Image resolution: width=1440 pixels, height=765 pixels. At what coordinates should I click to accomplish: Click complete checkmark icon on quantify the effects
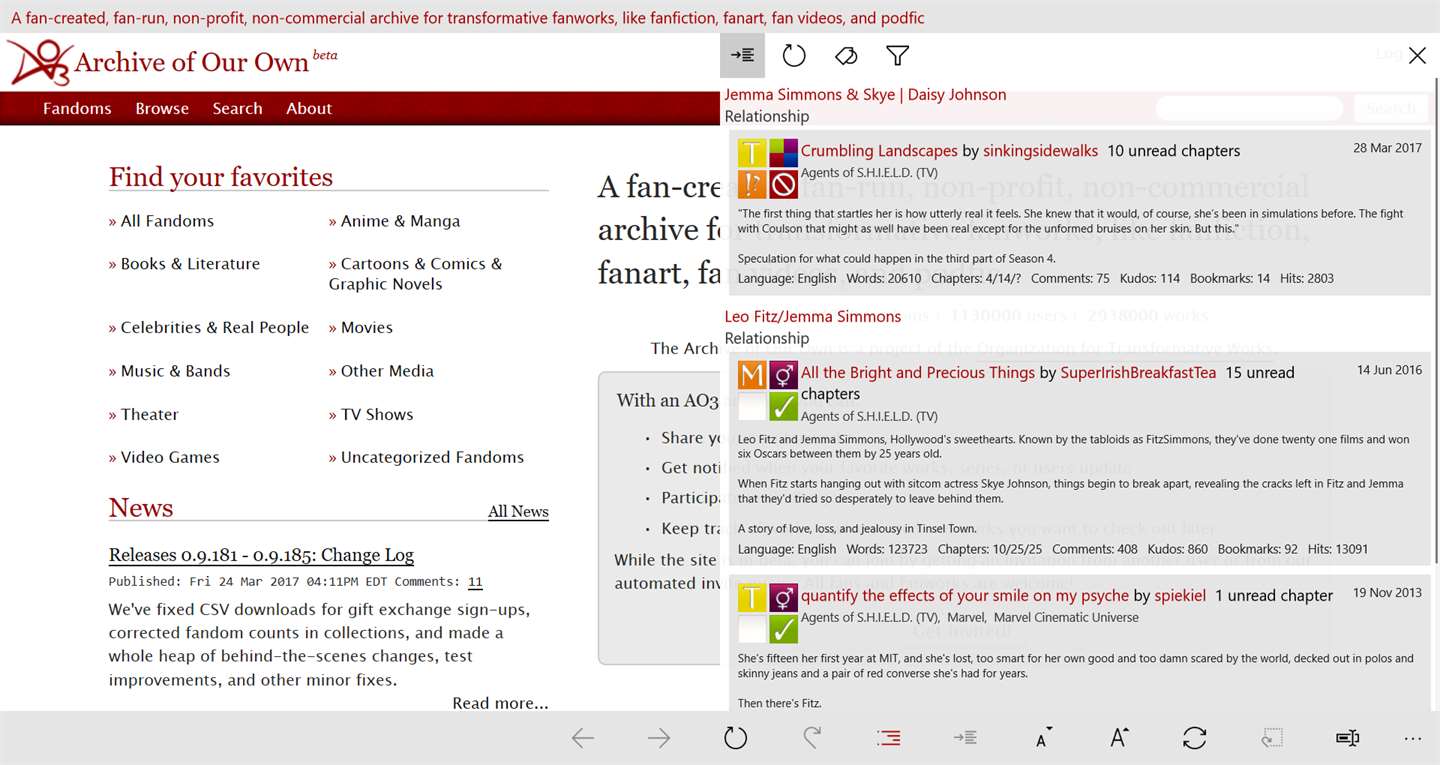tap(783, 629)
